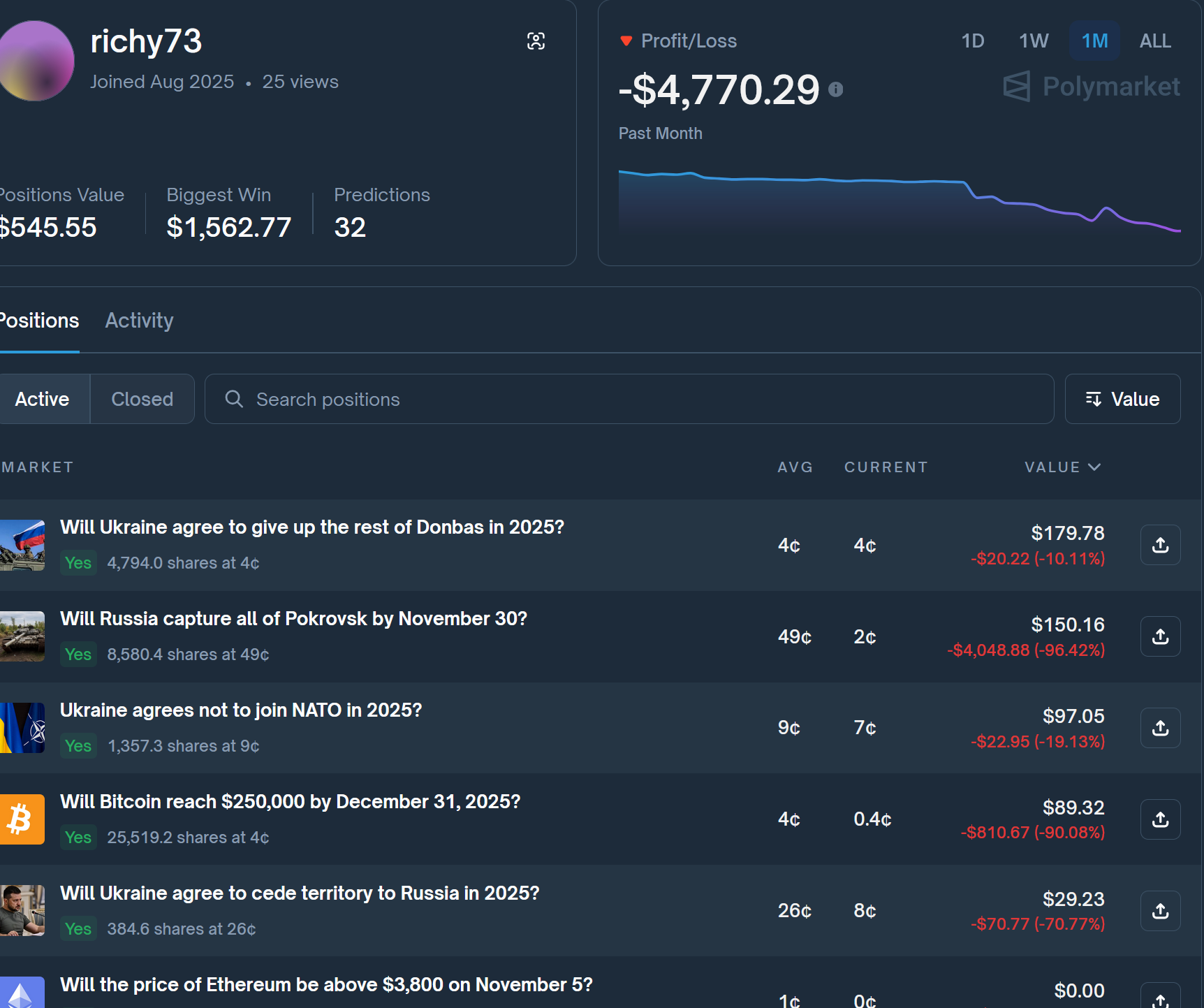1204x1008 pixels.
Task: Click the 'Joined Aug 2025' text
Action: [x=162, y=82]
